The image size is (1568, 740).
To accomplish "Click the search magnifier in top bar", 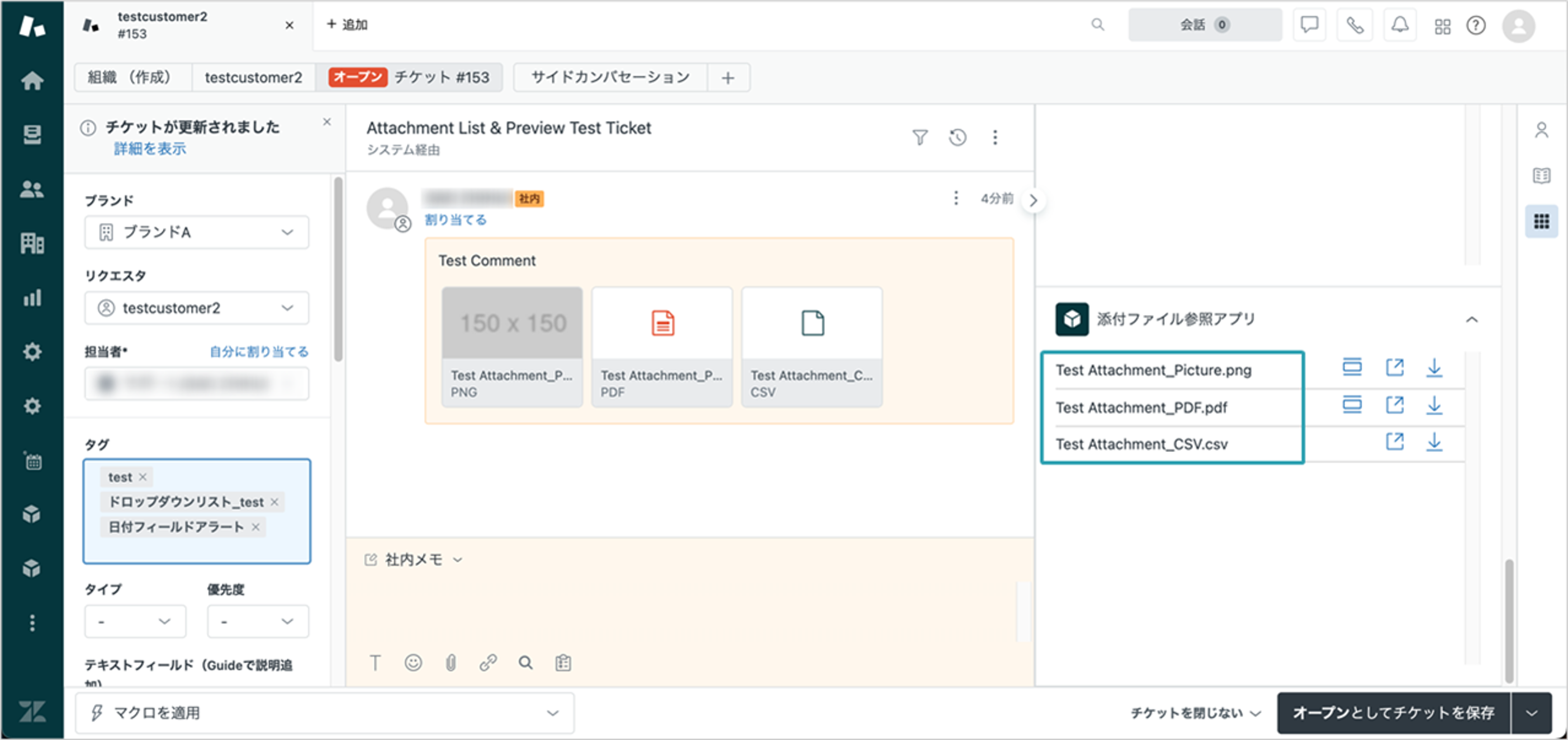I will [1097, 25].
